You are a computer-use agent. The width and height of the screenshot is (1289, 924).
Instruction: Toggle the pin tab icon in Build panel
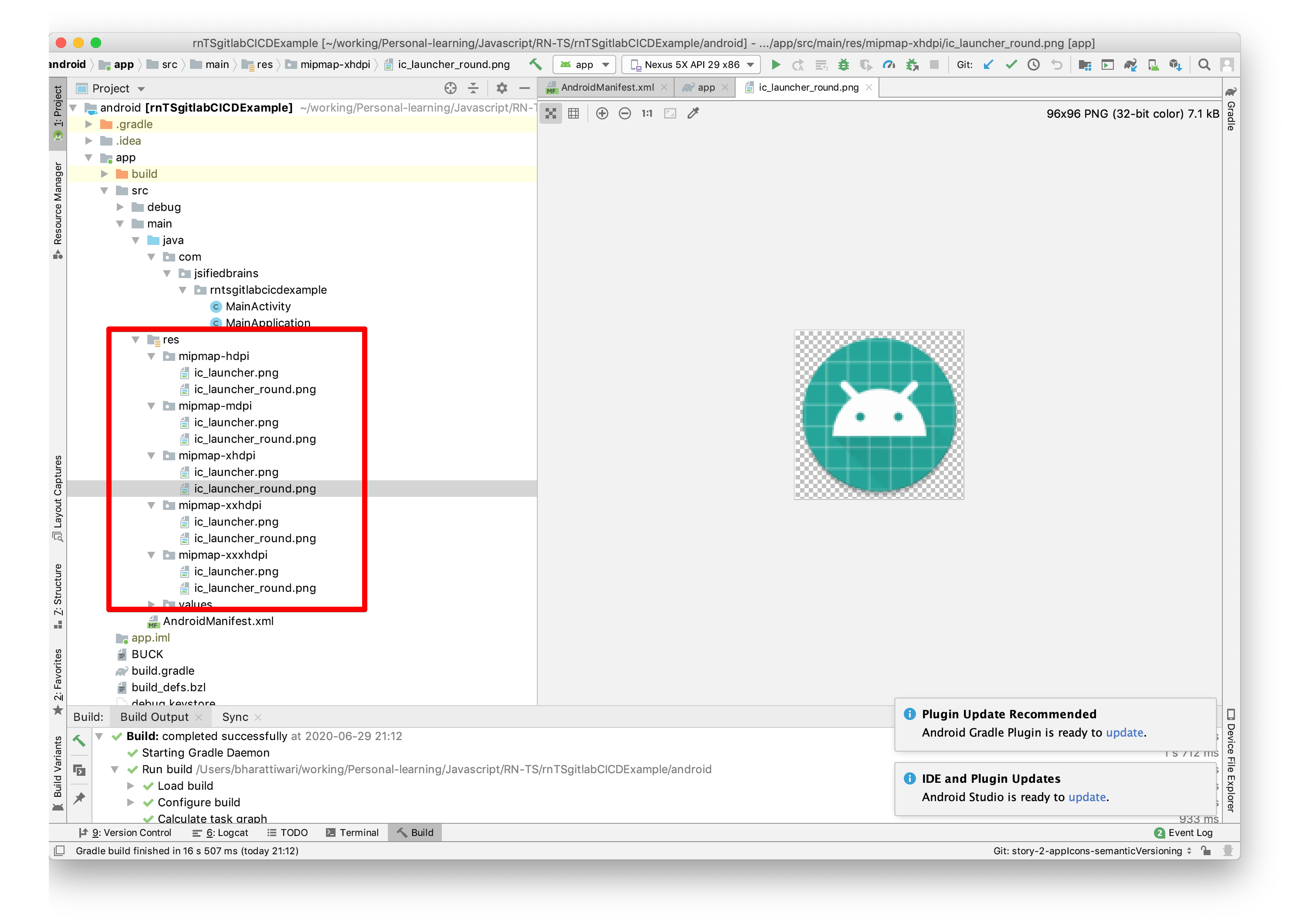79,798
